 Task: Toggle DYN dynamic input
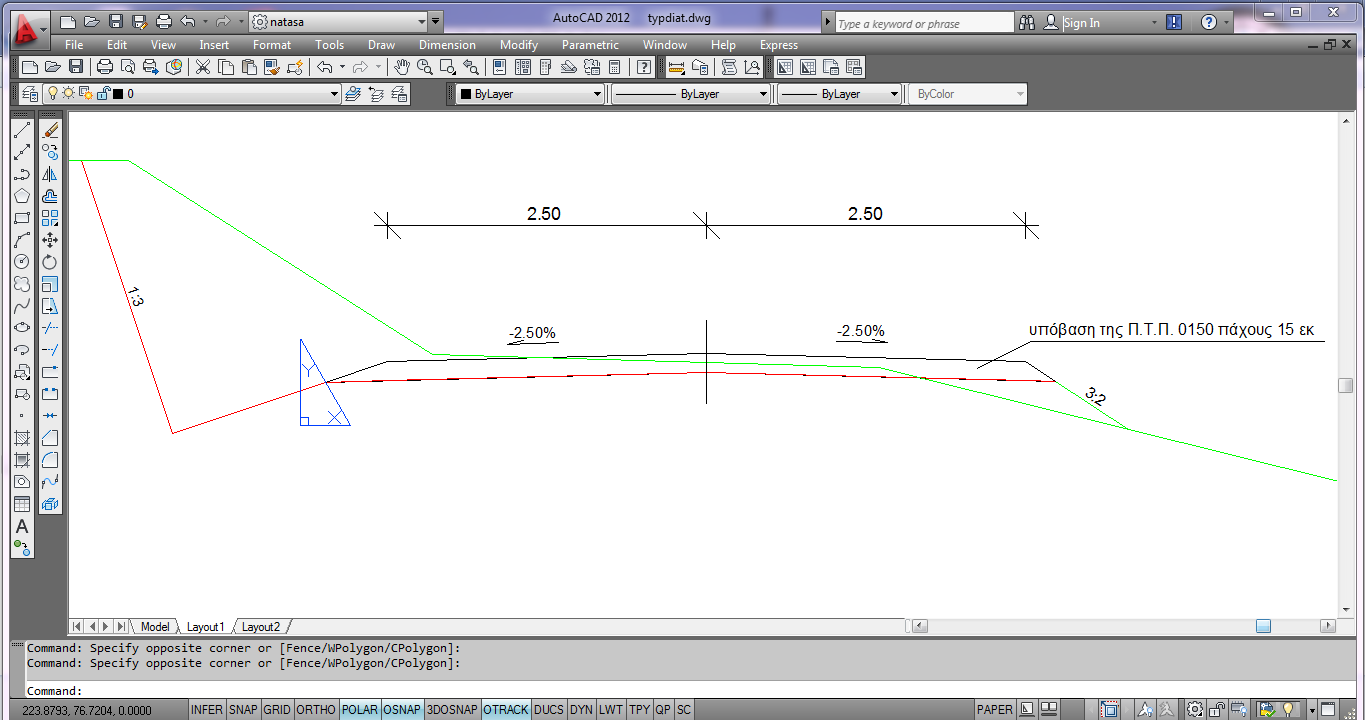click(x=581, y=710)
